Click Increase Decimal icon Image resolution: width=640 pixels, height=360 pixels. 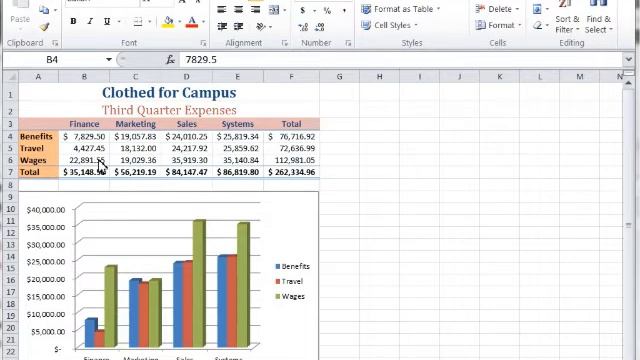303,27
